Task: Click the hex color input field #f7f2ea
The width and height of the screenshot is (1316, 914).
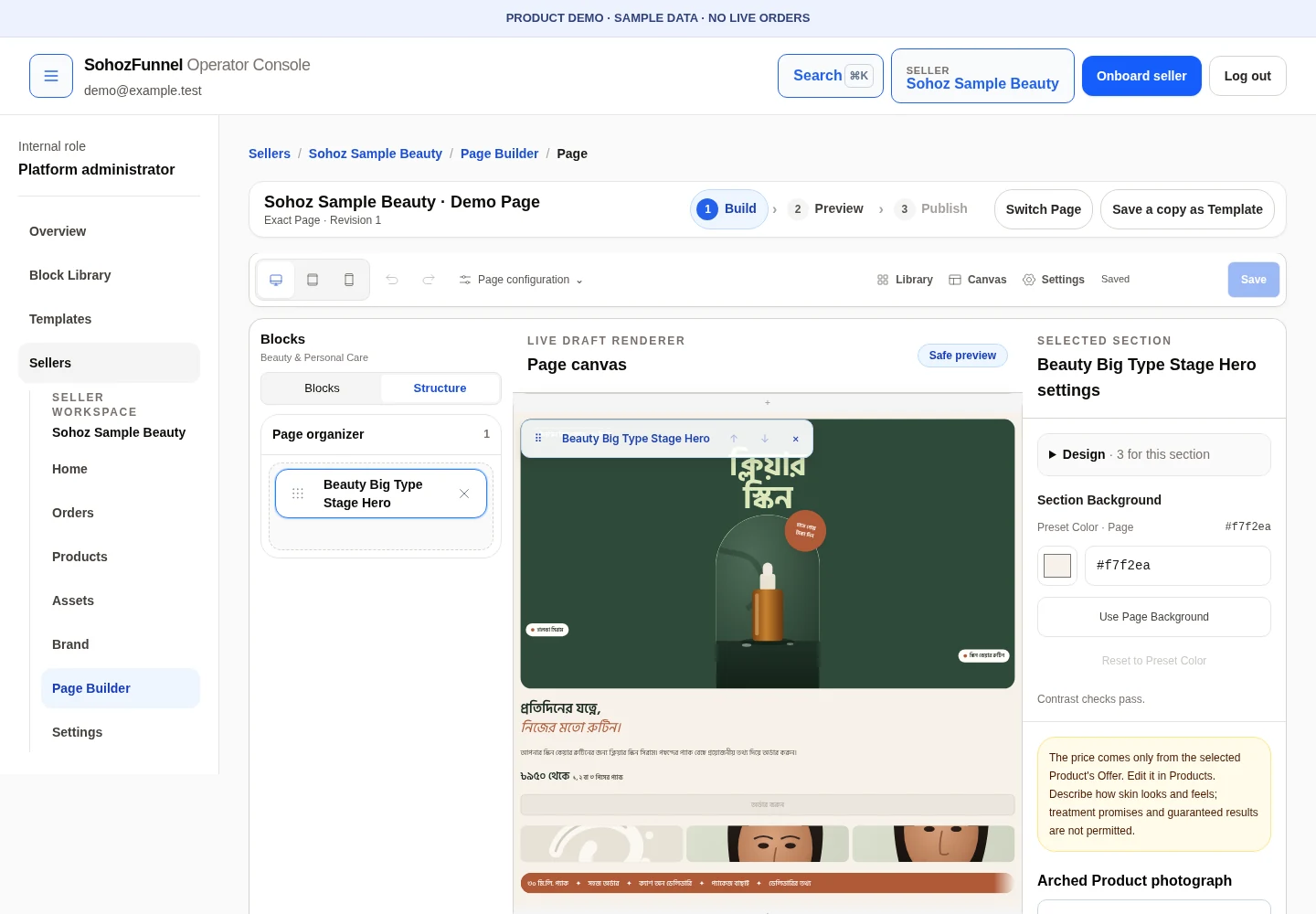Action: click(x=1178, y=566)
